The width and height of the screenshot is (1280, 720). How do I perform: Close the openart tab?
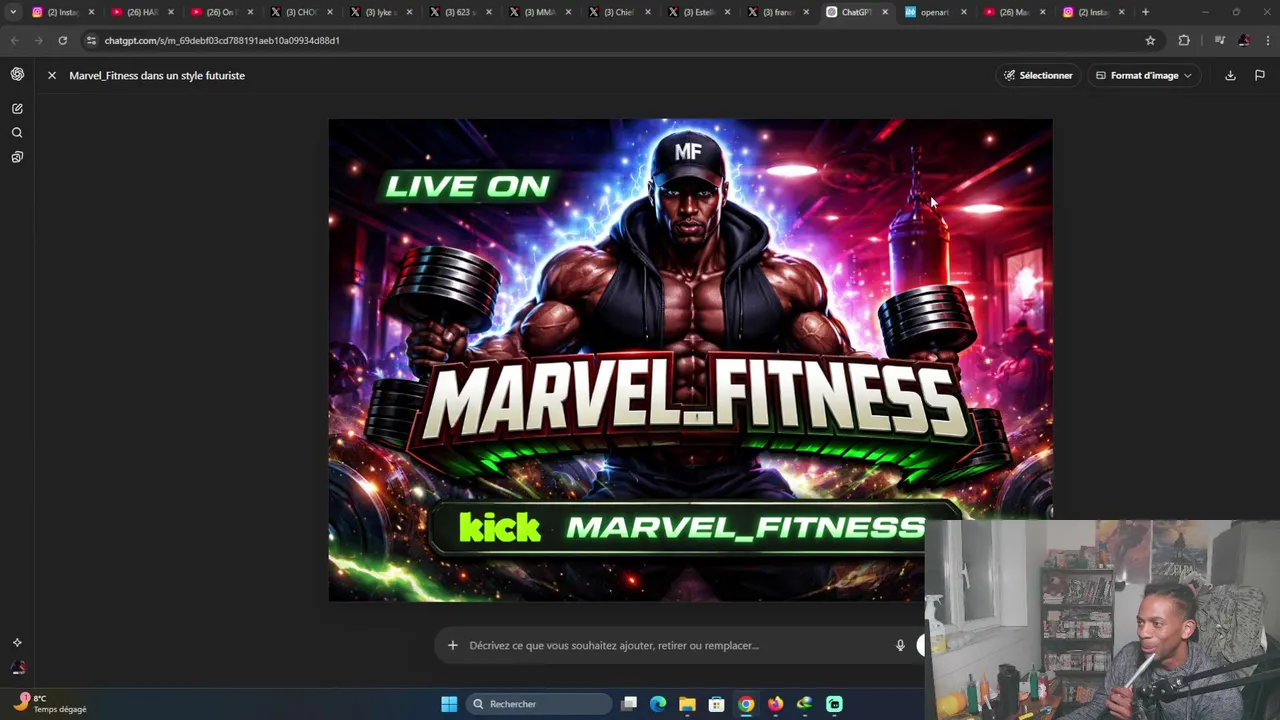(x=964, y=12)
